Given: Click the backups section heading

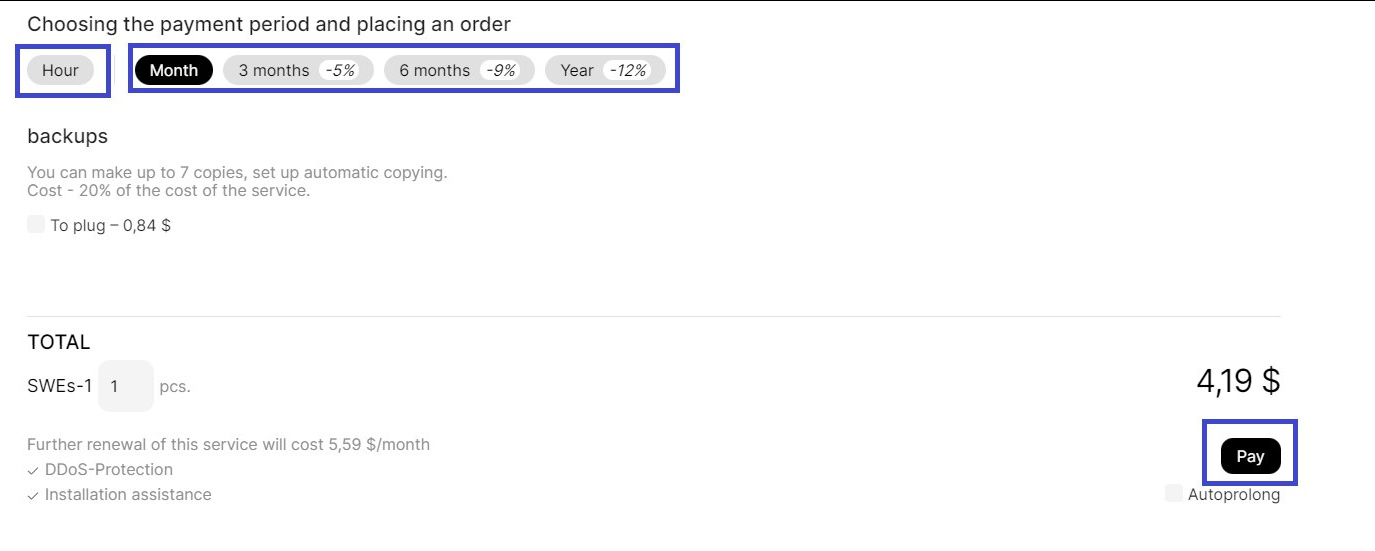Looking at the screenshot, I should pos(67,136).
